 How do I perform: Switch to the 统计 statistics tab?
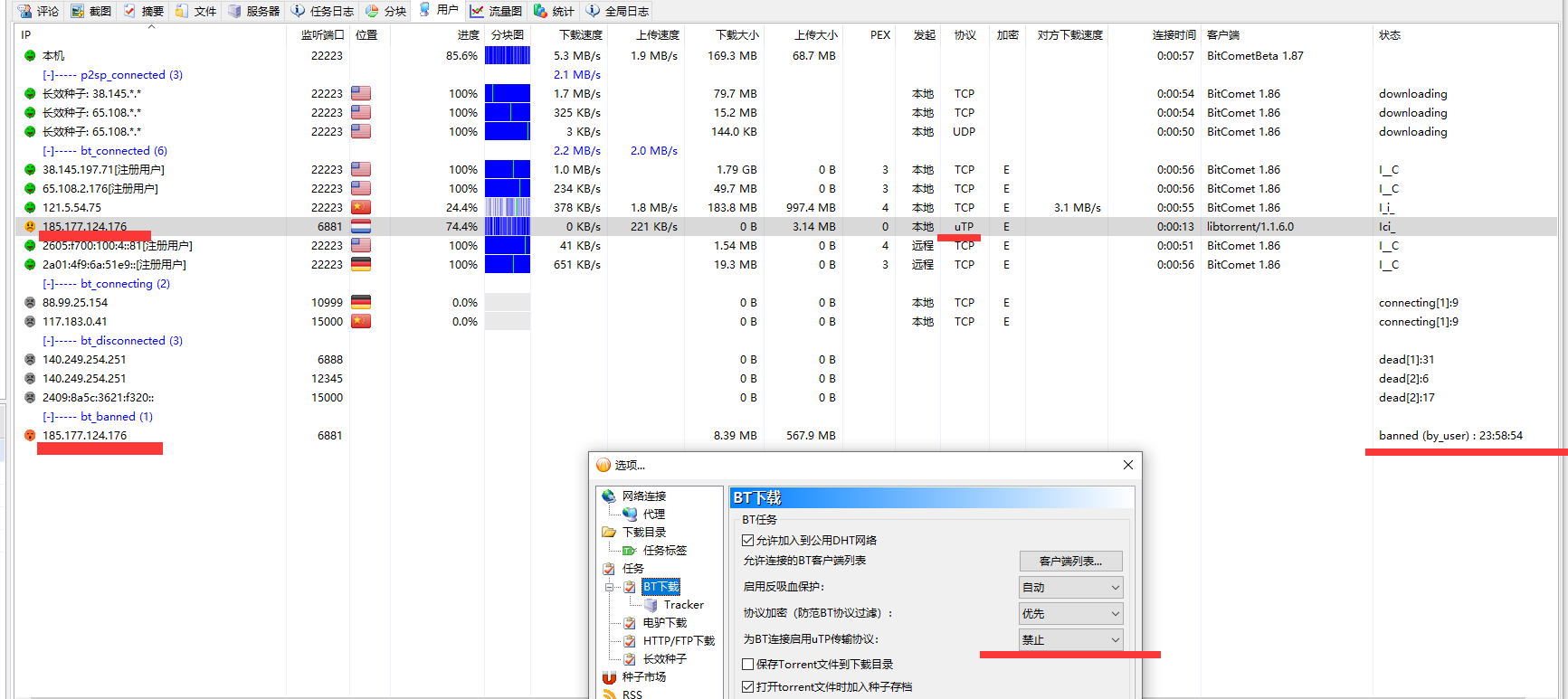555,11
